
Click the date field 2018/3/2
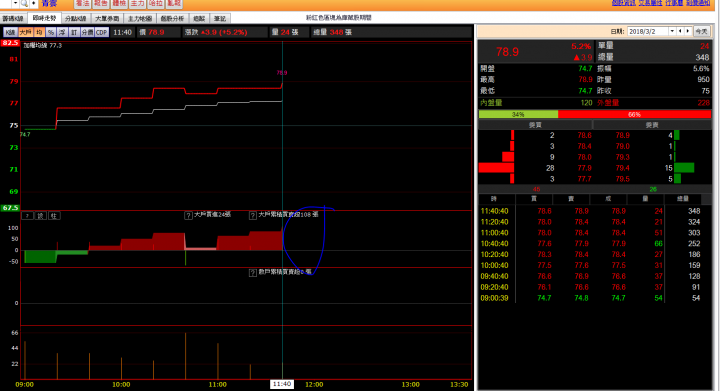(647, 31)
